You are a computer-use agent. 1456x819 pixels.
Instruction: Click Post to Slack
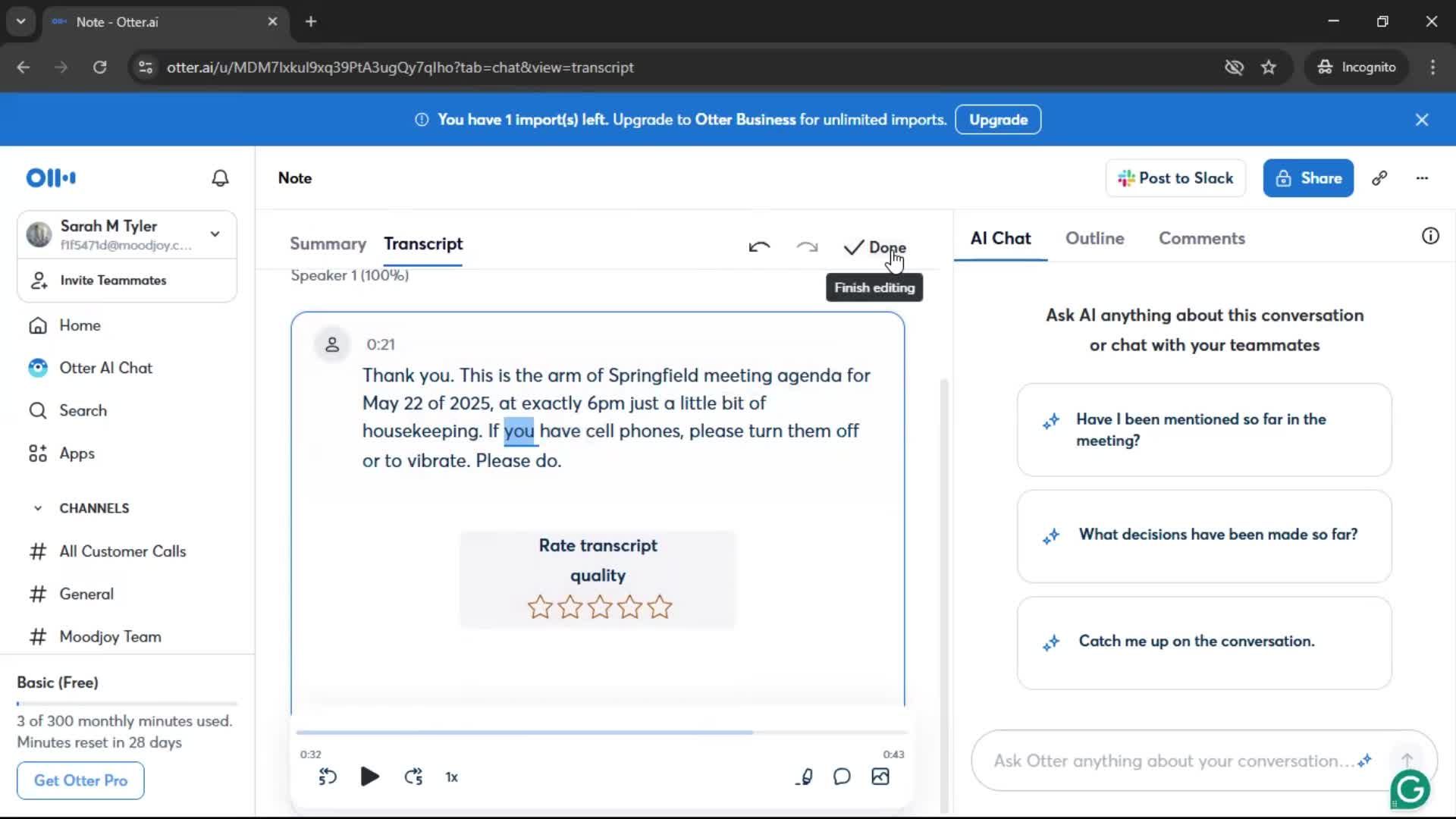pyautogui.click(x=1175, y=178)
